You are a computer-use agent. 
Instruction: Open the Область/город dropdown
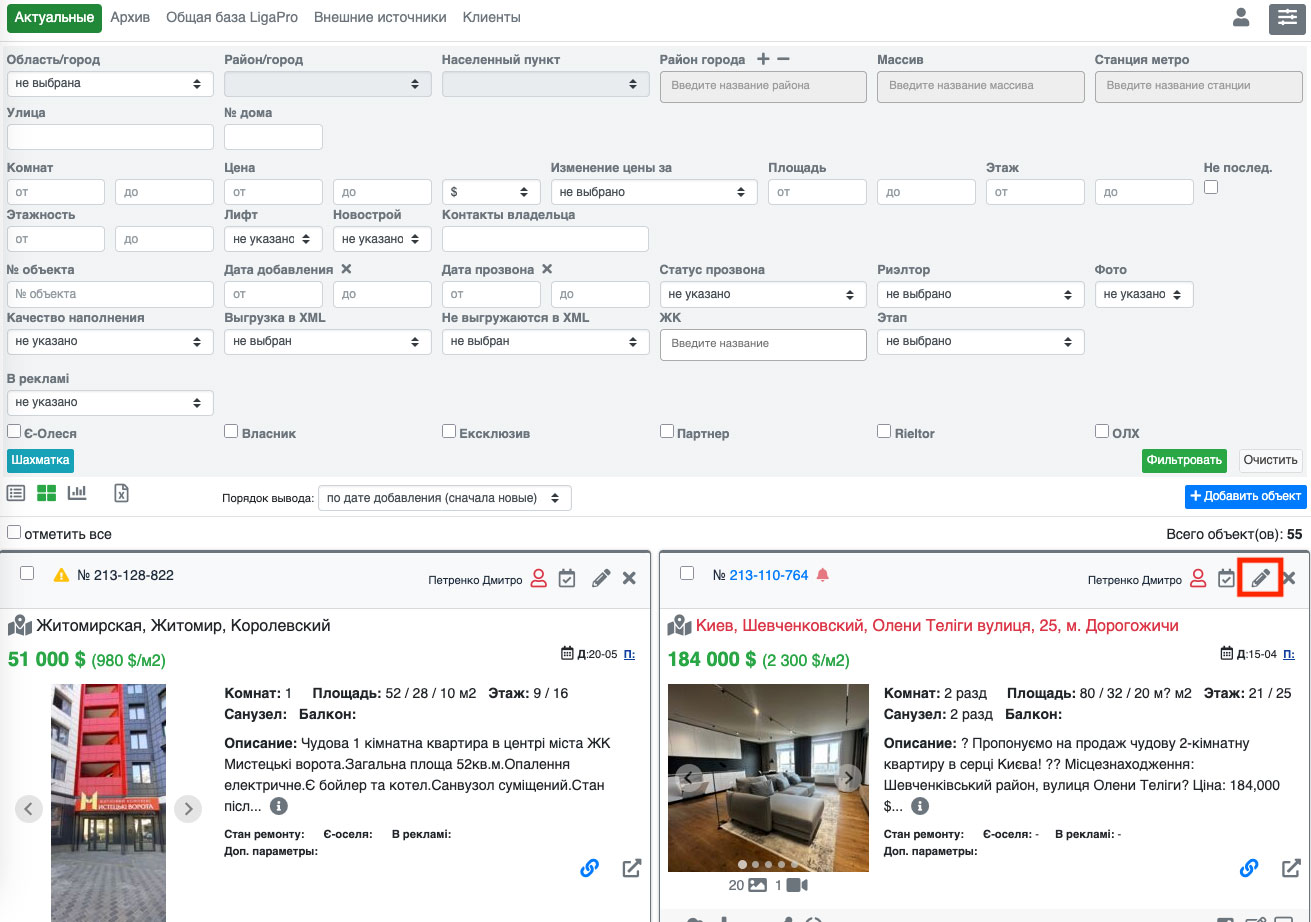click(110, 84)
